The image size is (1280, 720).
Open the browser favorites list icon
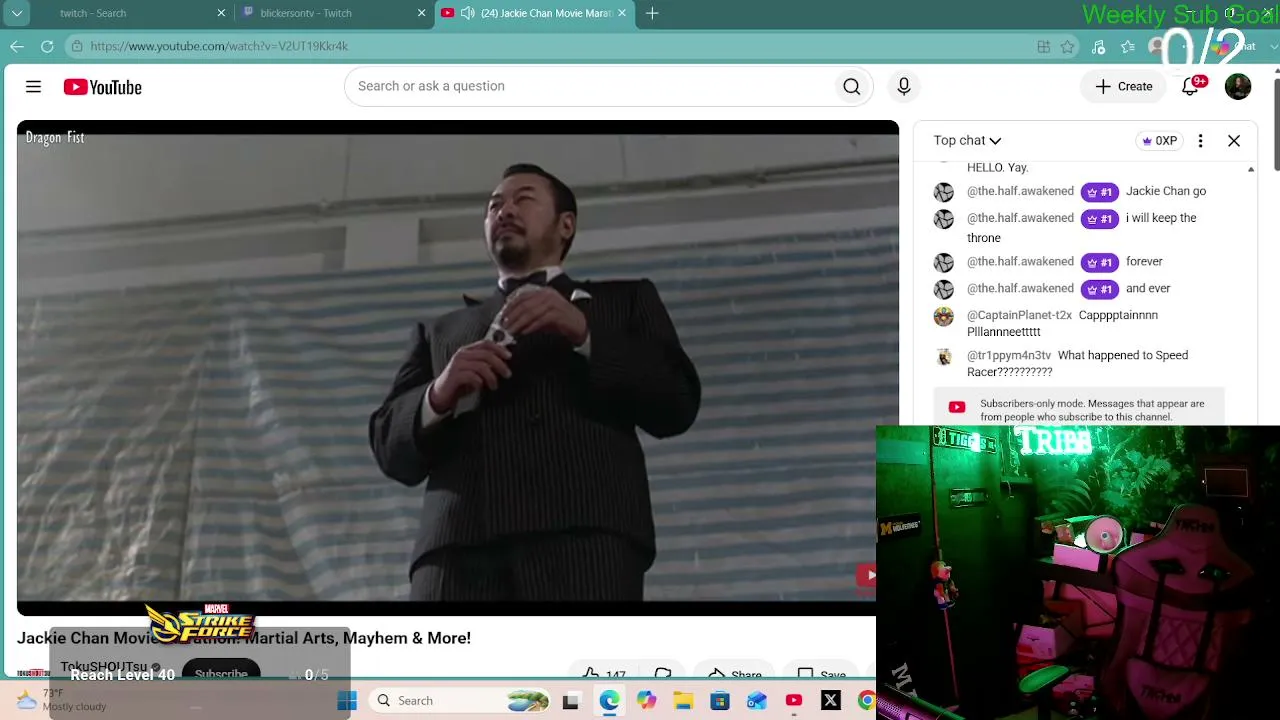[x=1128, y=46]
